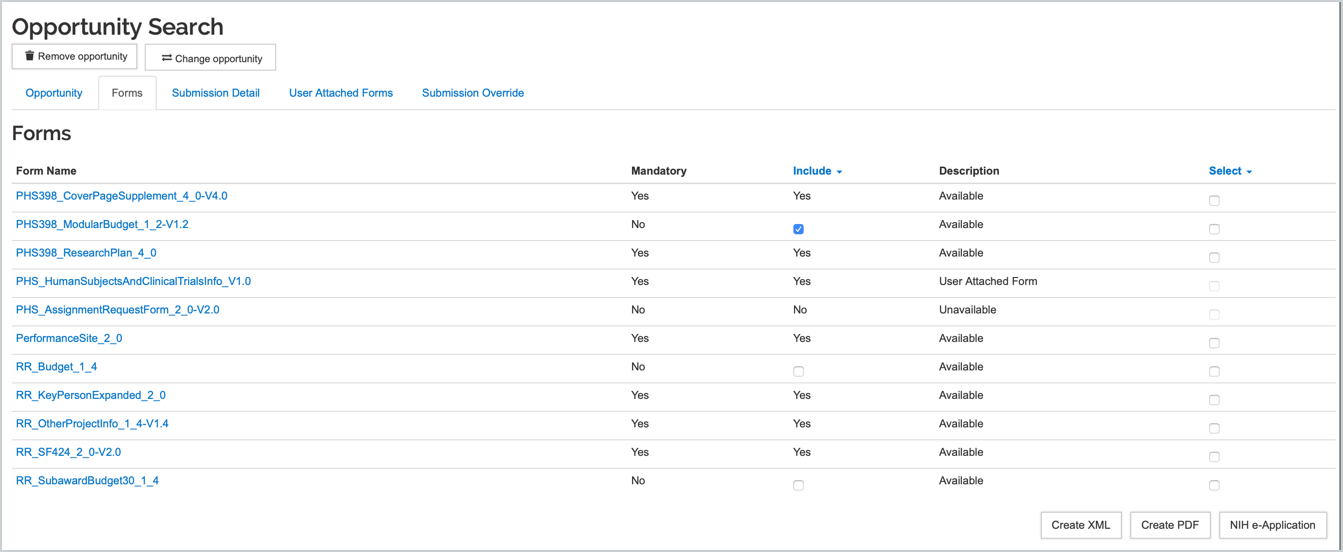Click the swap arrows icon on Change opportunity
The image size is (1343, 552).
tap(167, 58)
